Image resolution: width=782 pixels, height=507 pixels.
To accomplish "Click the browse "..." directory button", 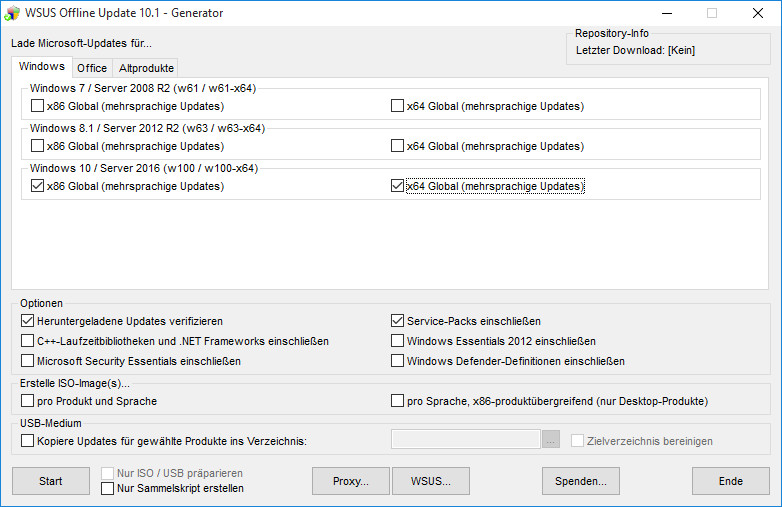I will click(551, 439).
